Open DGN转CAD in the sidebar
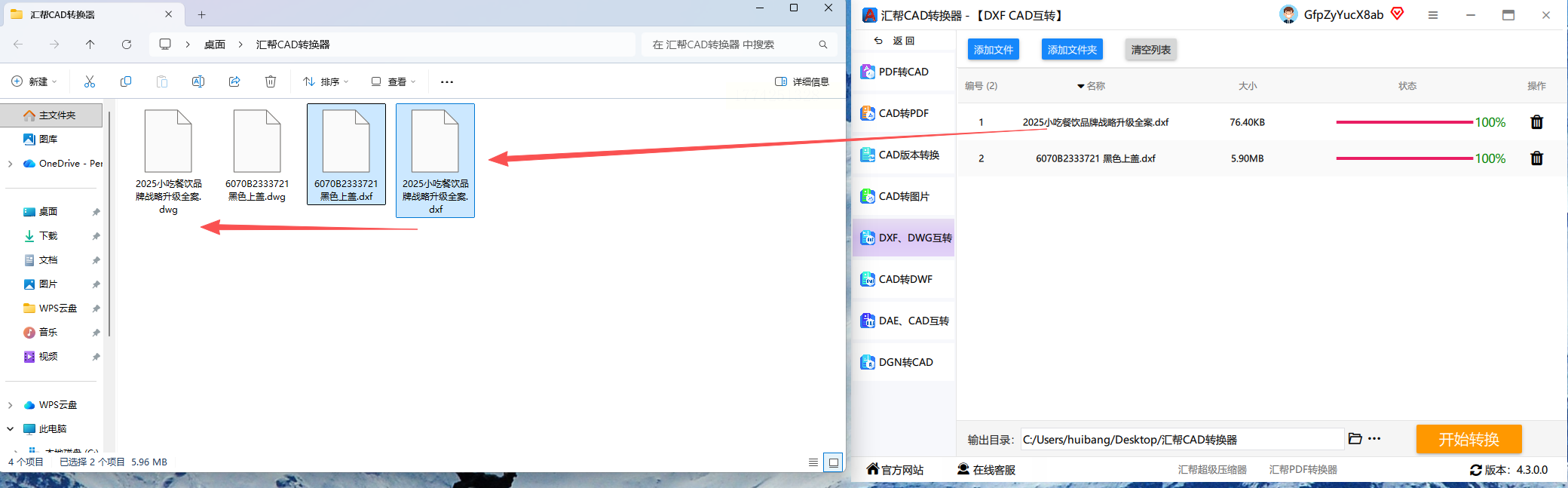The image size is (1568, 488). coord(903,362)
